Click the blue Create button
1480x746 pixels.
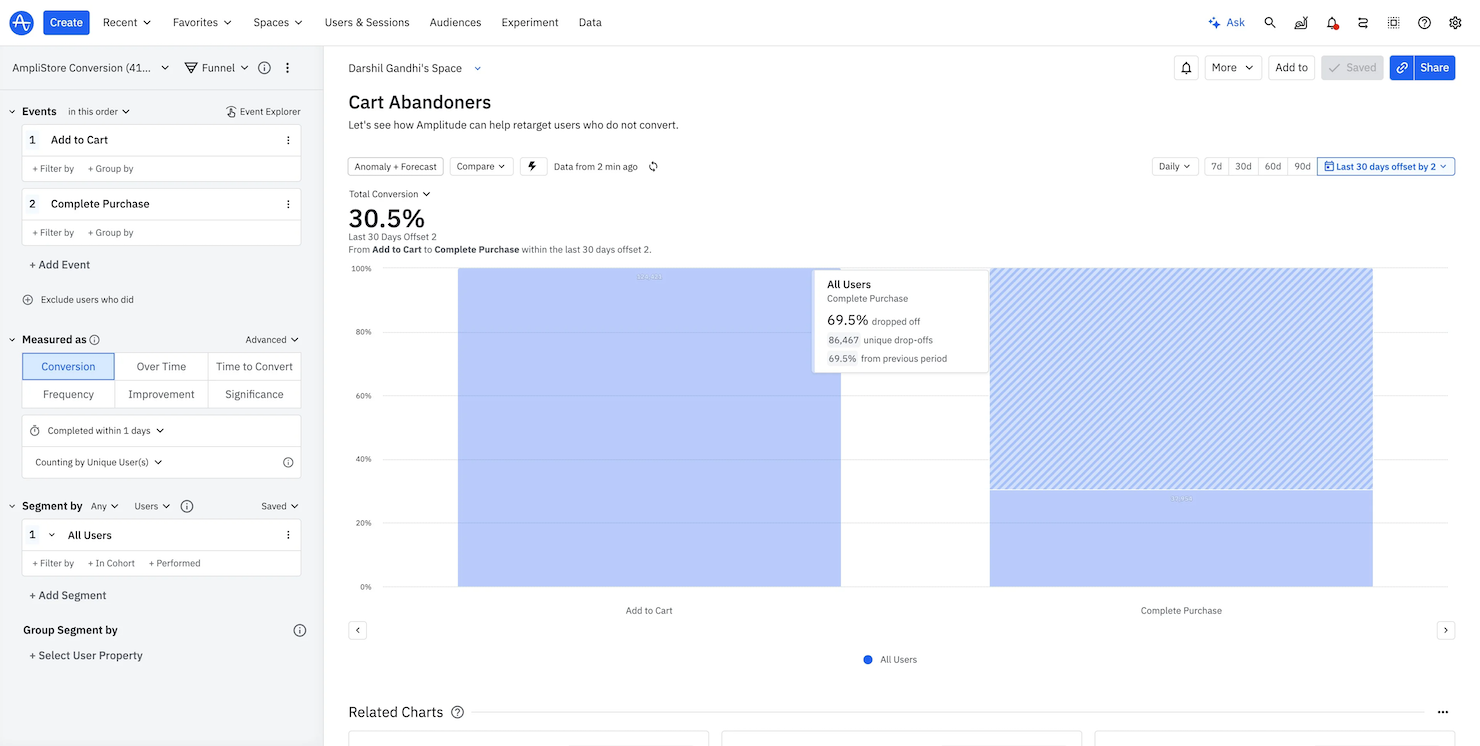(x=66, y=22)
